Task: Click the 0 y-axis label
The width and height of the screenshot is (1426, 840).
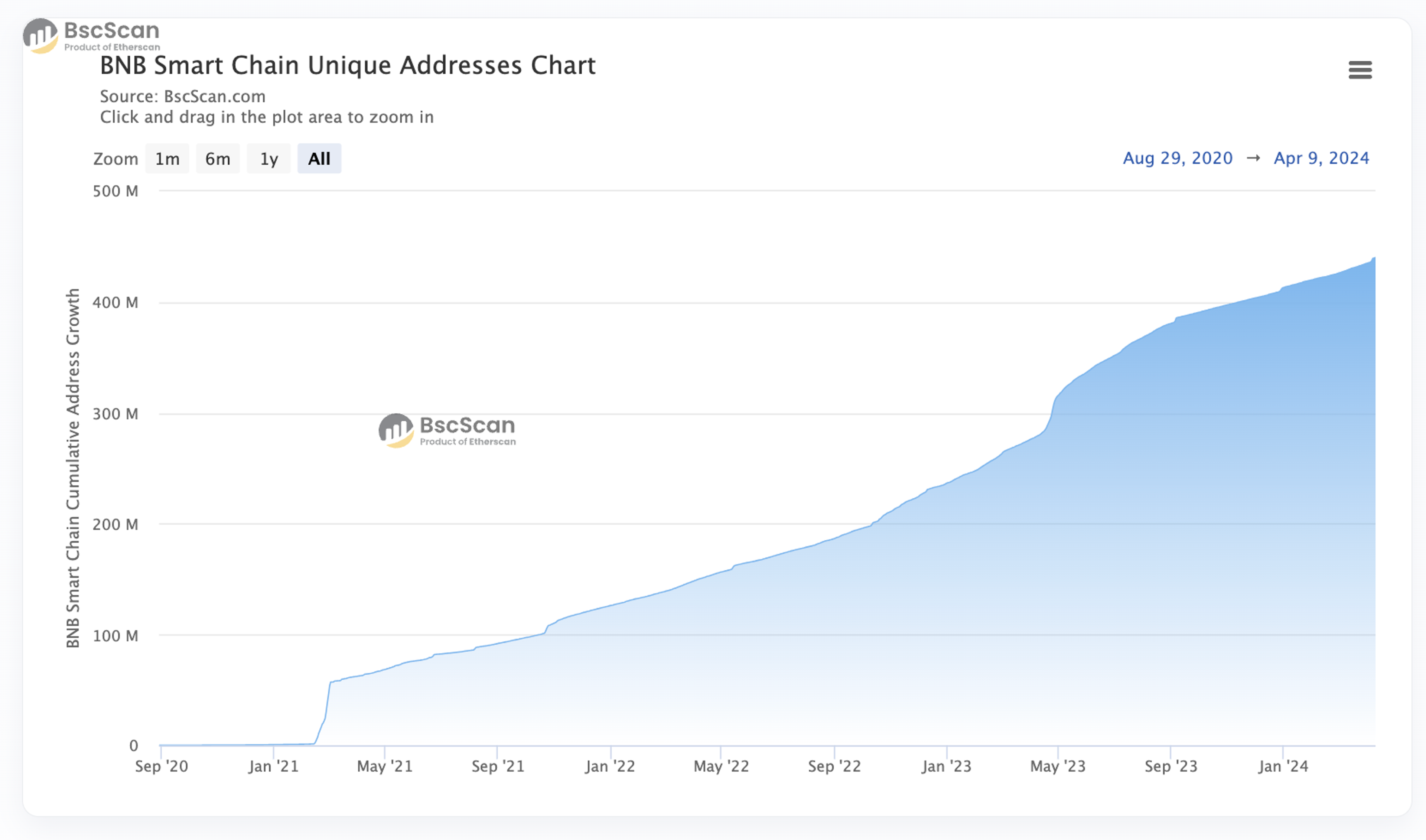Action: click(x=134, y=746)
